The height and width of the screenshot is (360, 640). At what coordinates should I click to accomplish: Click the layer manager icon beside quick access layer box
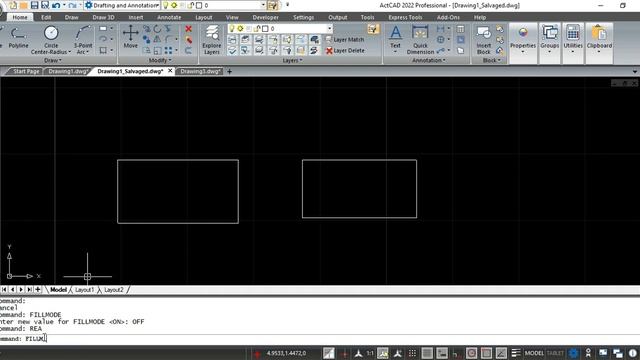[273, 5]
